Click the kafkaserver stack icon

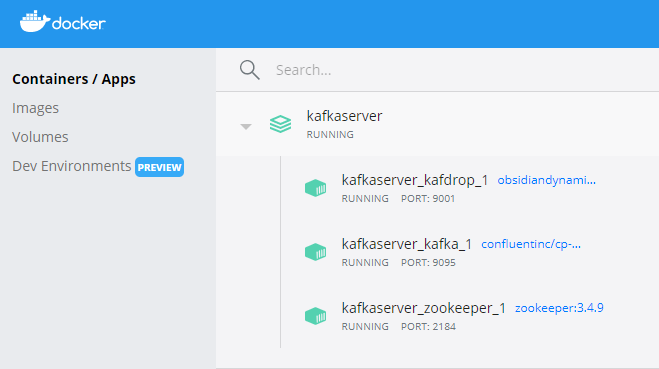click(280, 124)
